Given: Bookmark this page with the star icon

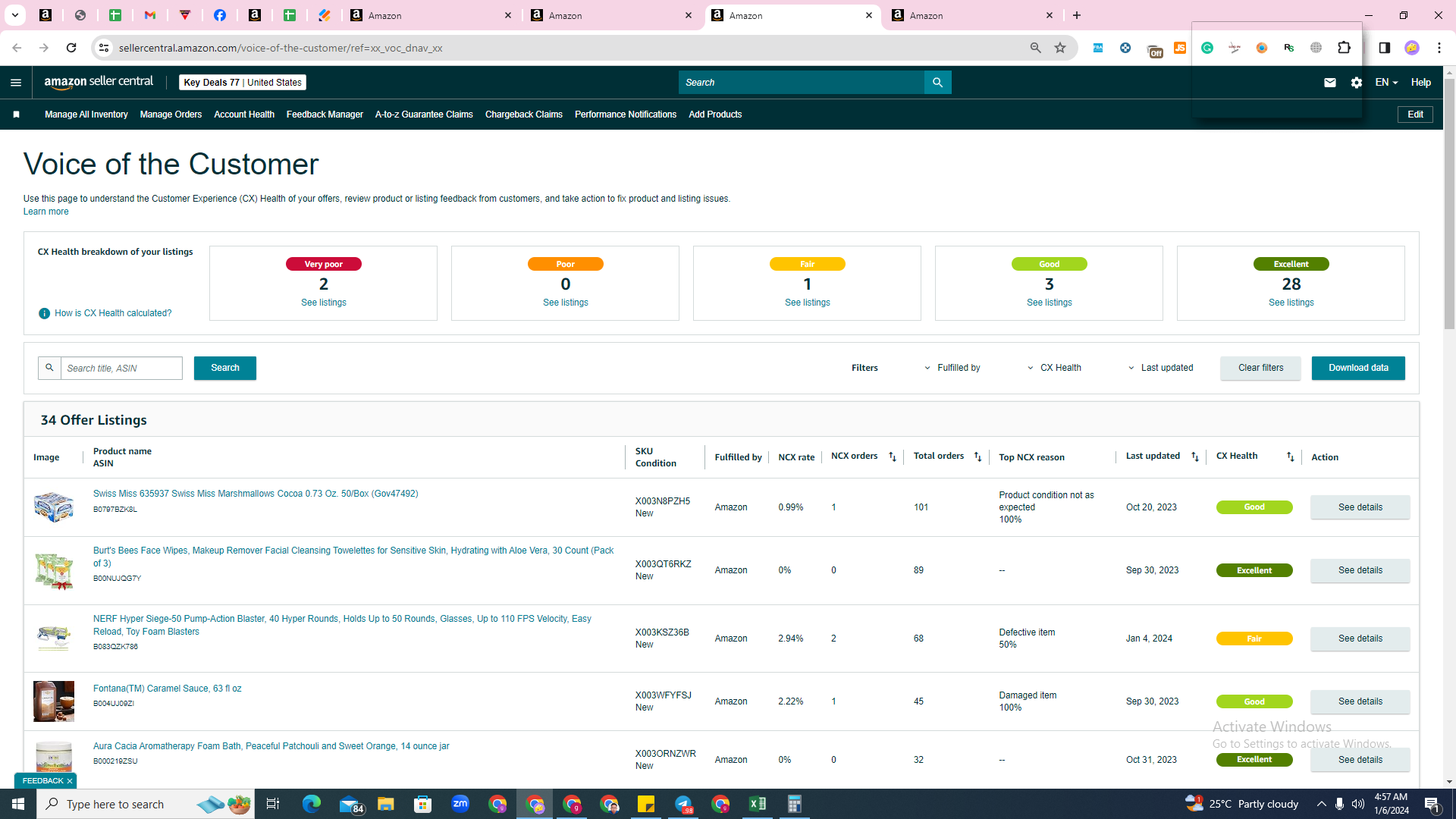Looking at the screenshot, I should pyautogui.click(x=1060, y=48).
